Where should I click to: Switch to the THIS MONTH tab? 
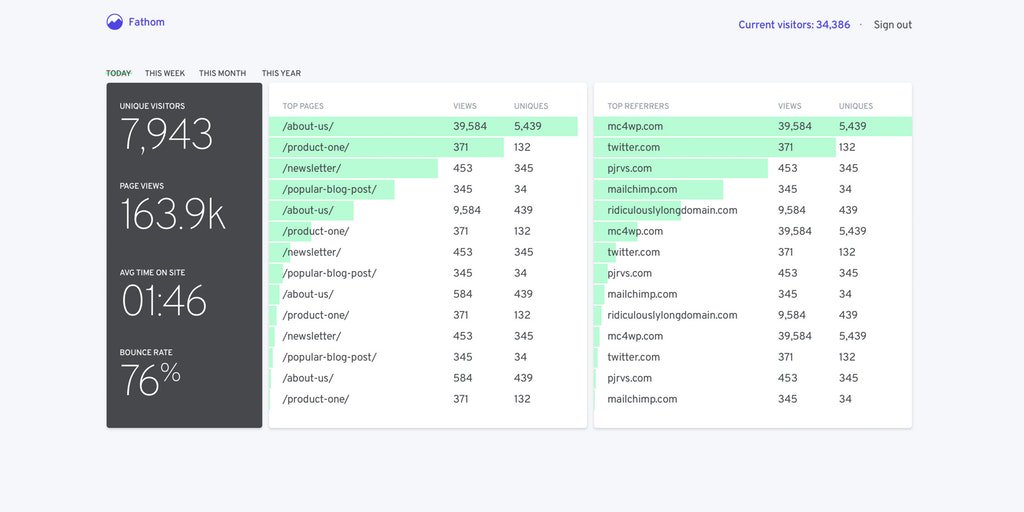pos(223,73)
